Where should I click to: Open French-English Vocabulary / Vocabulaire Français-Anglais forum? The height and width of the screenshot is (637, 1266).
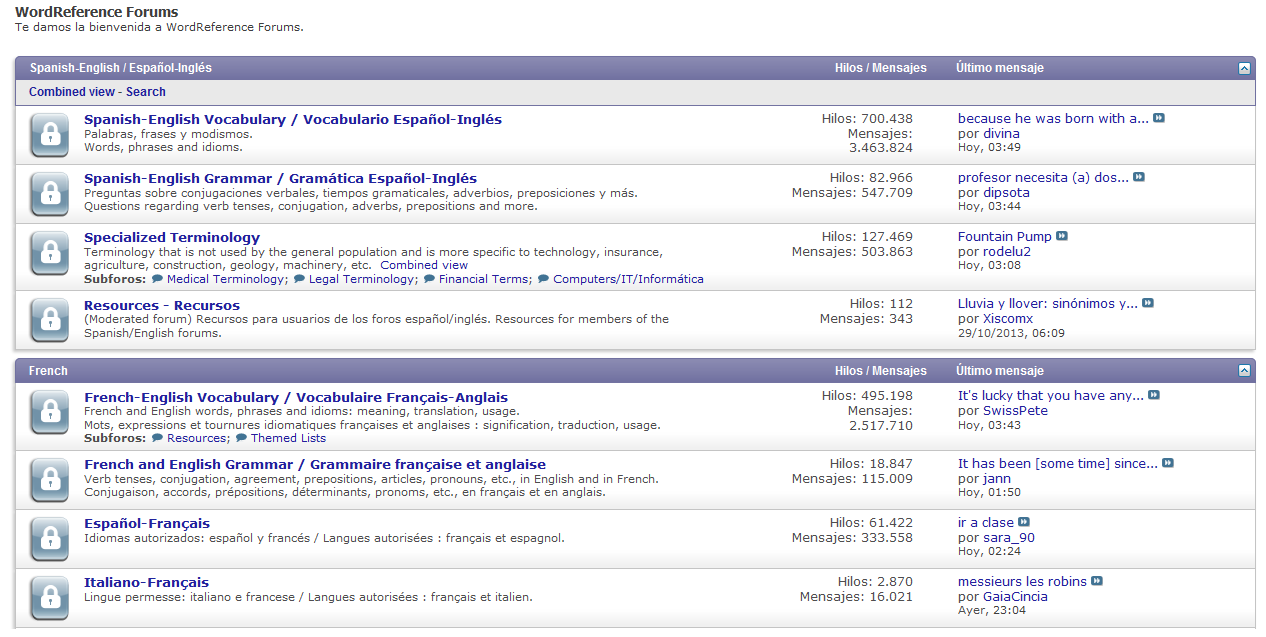[x=296, y=398]
